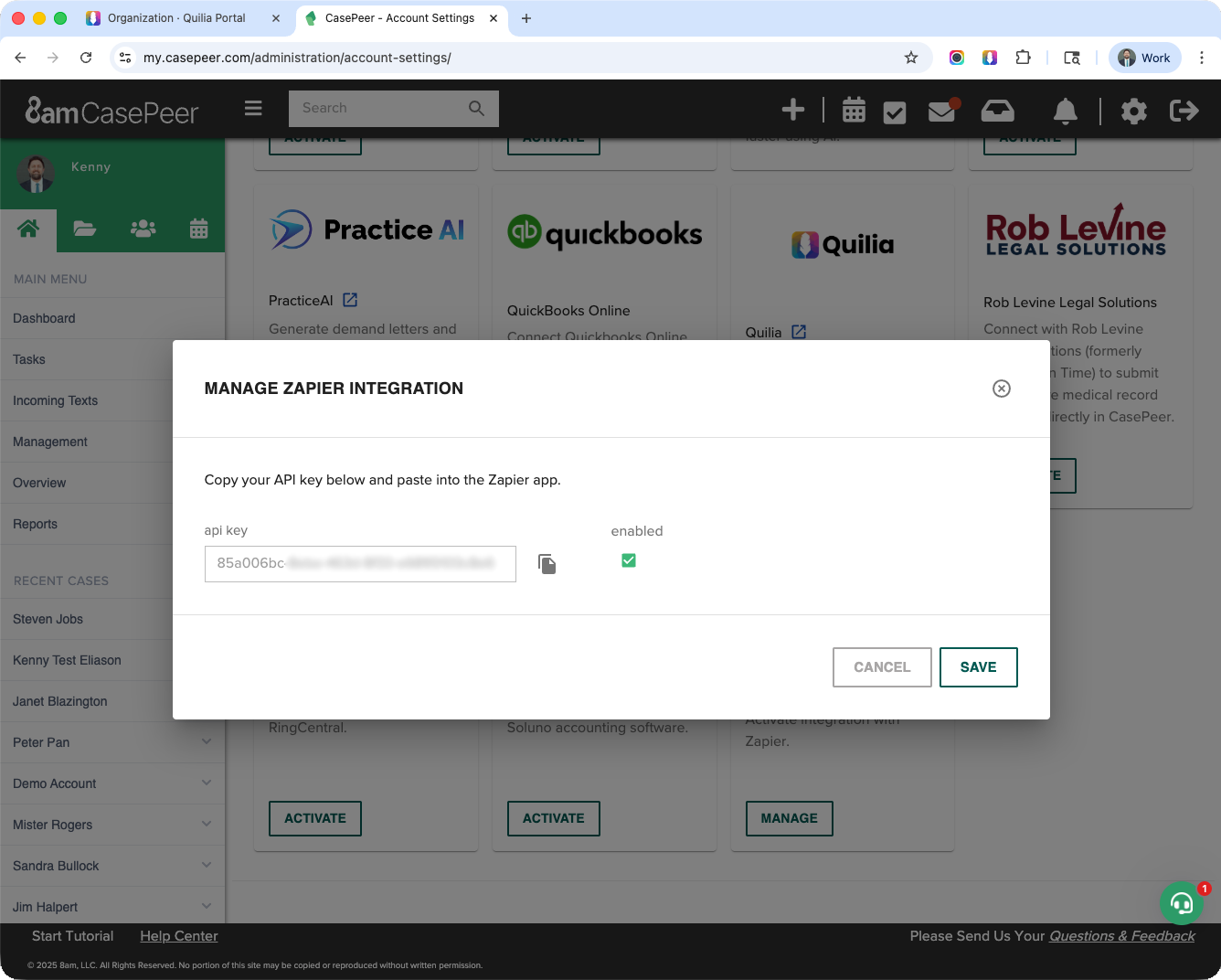Image resolution: width=1221 pixels, height=980 pixels.
Task: Open the browser extensions puzzle icon
Action: pos(1023,58)
